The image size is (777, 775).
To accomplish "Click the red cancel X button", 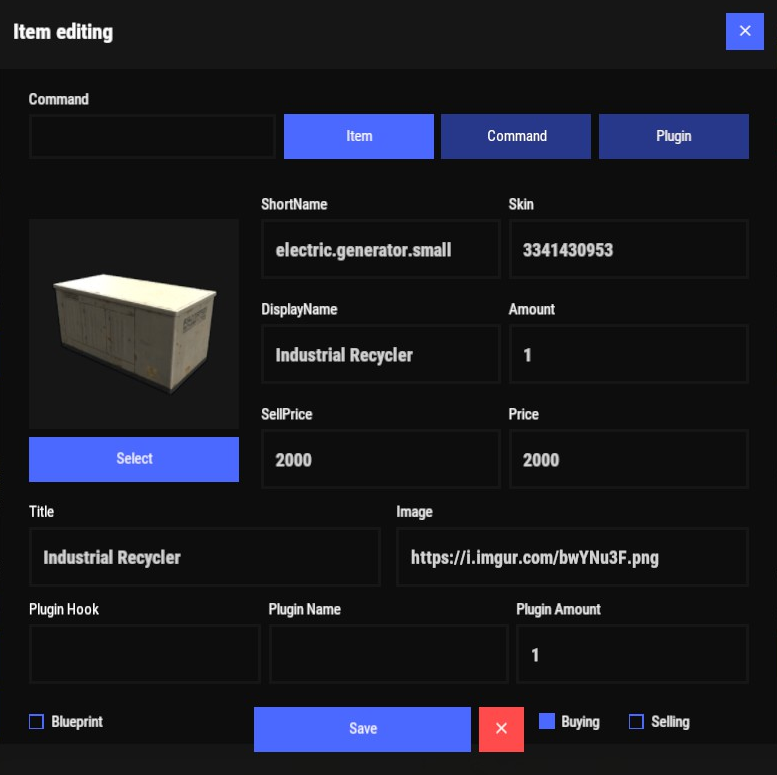I will 501,729.
